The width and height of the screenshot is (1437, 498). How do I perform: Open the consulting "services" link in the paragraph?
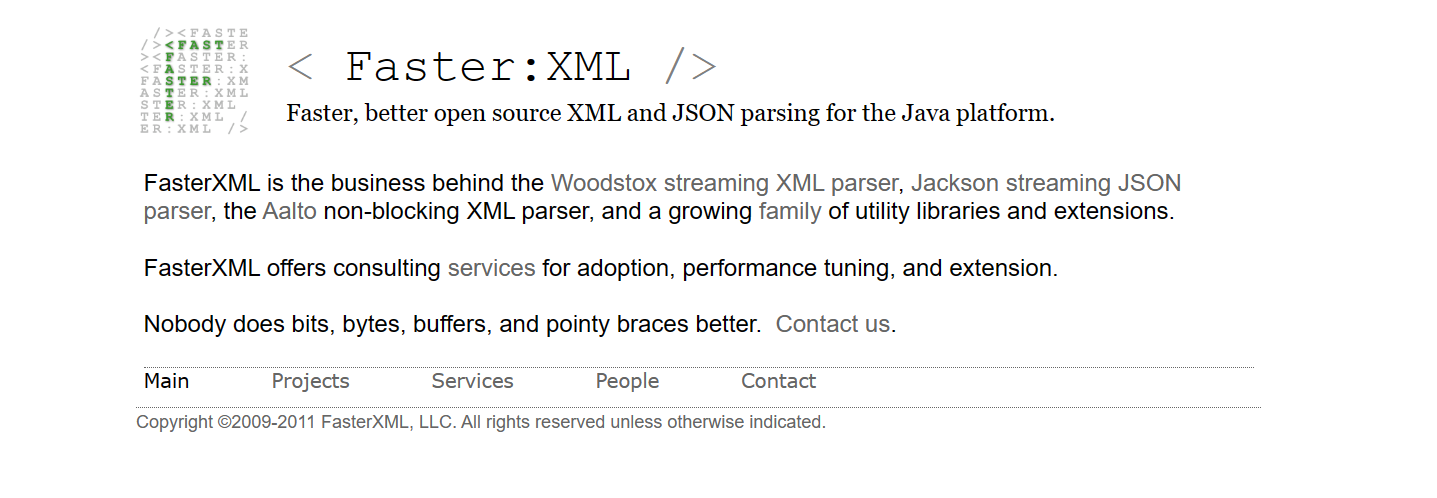[491, 268]
